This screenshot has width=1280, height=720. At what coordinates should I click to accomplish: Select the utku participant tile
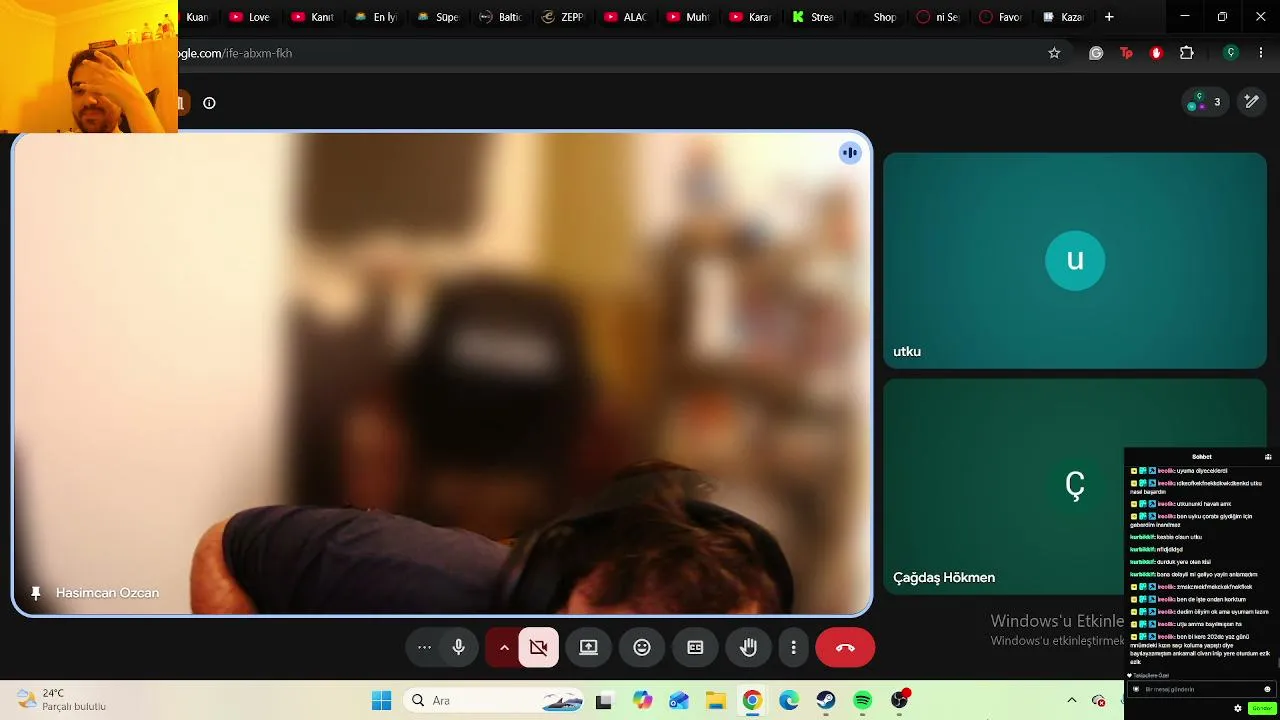(1075, 260)
